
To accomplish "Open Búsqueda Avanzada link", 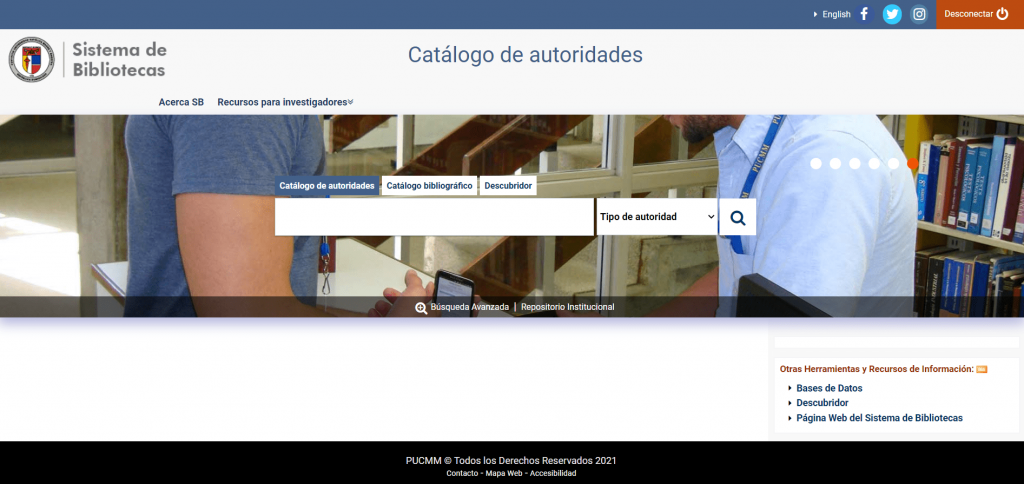I will click(x=468, y=307).
